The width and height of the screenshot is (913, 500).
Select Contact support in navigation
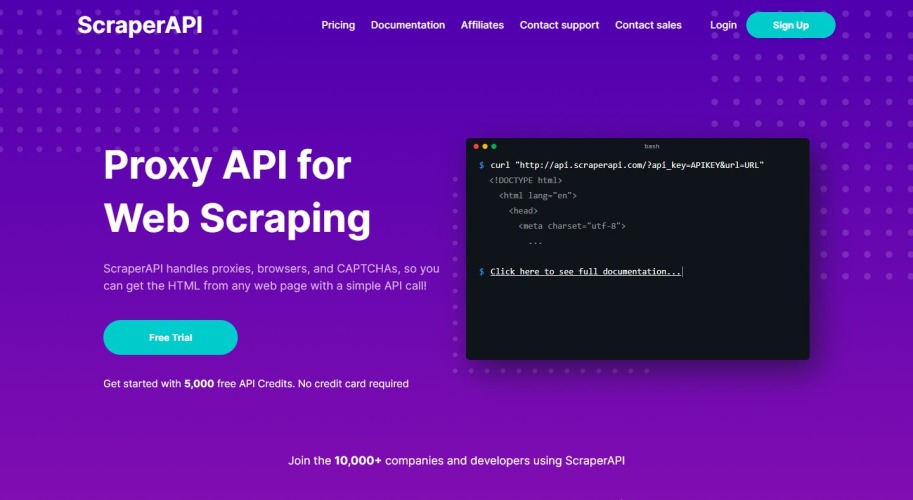click(x=559, y=25)
